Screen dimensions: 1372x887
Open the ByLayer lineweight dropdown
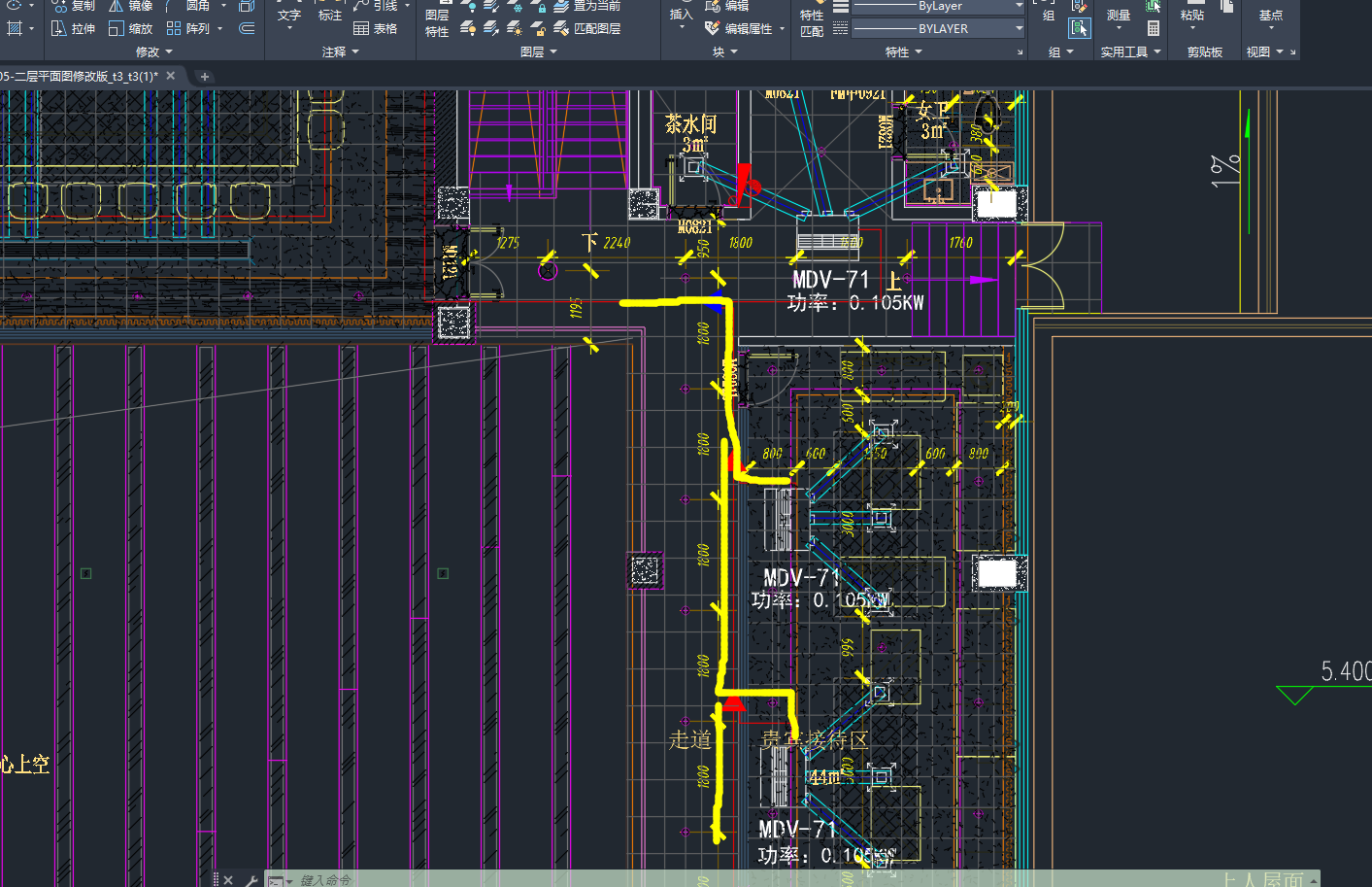pyautogui.click(x=938, y=6)
